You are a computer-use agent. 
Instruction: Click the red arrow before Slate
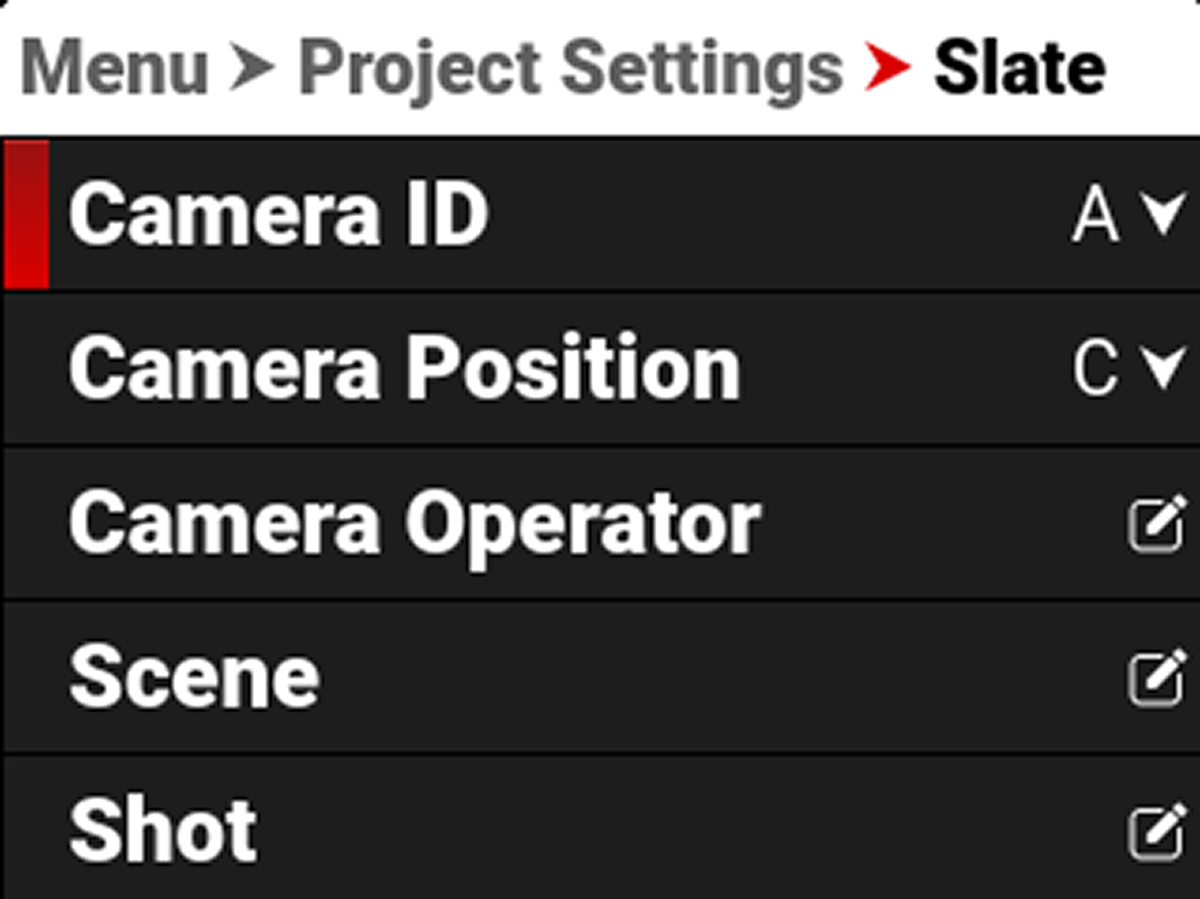887,69
